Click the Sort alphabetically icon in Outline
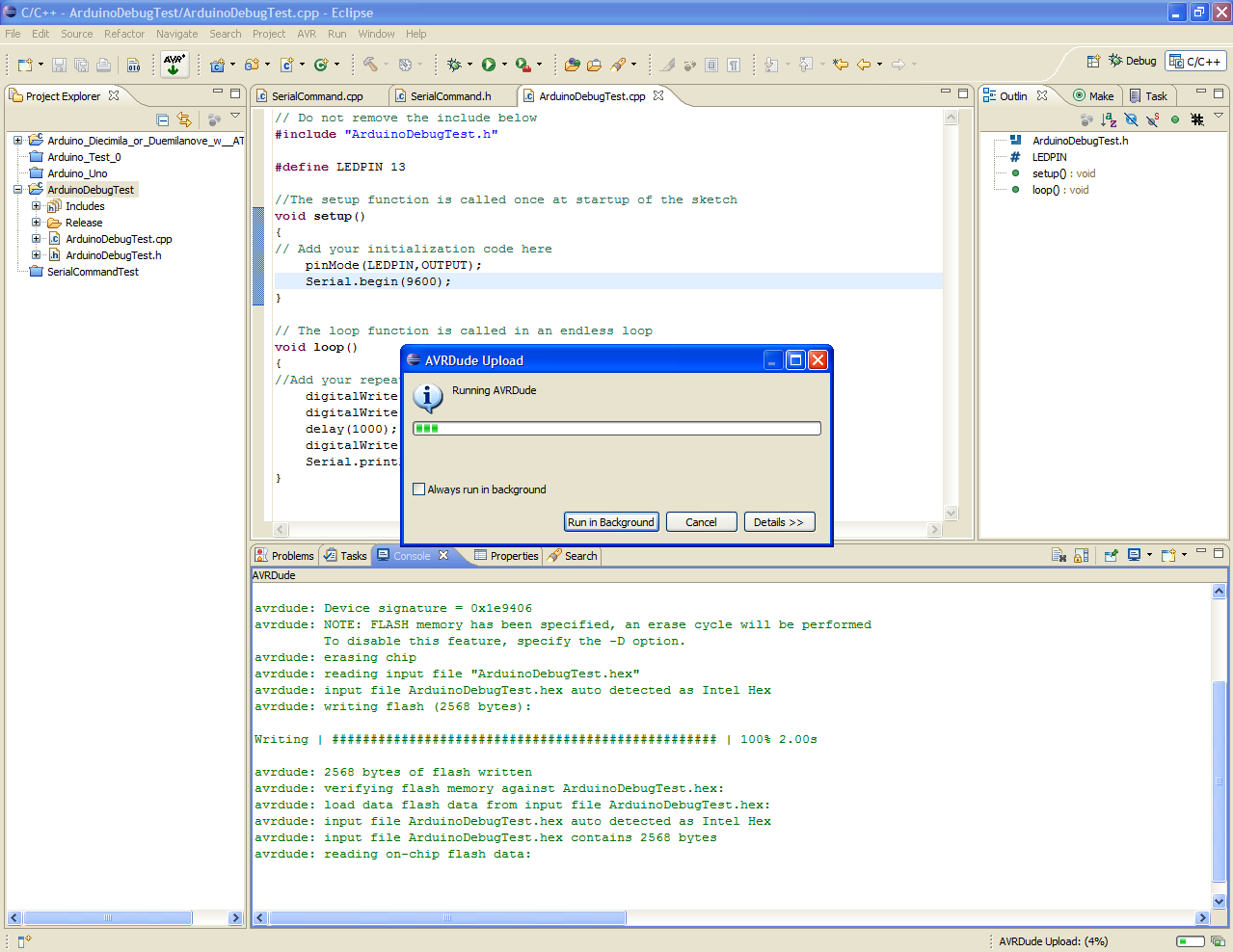The height and width of the screenshot is (952, 1233). (x=1109, y=119)
